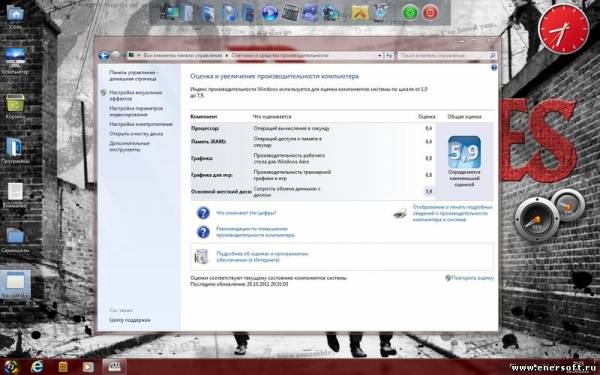Click 'Что означают эти цифры?' link
The width and height of the screenshot is (600, 375).
point(246,213)
